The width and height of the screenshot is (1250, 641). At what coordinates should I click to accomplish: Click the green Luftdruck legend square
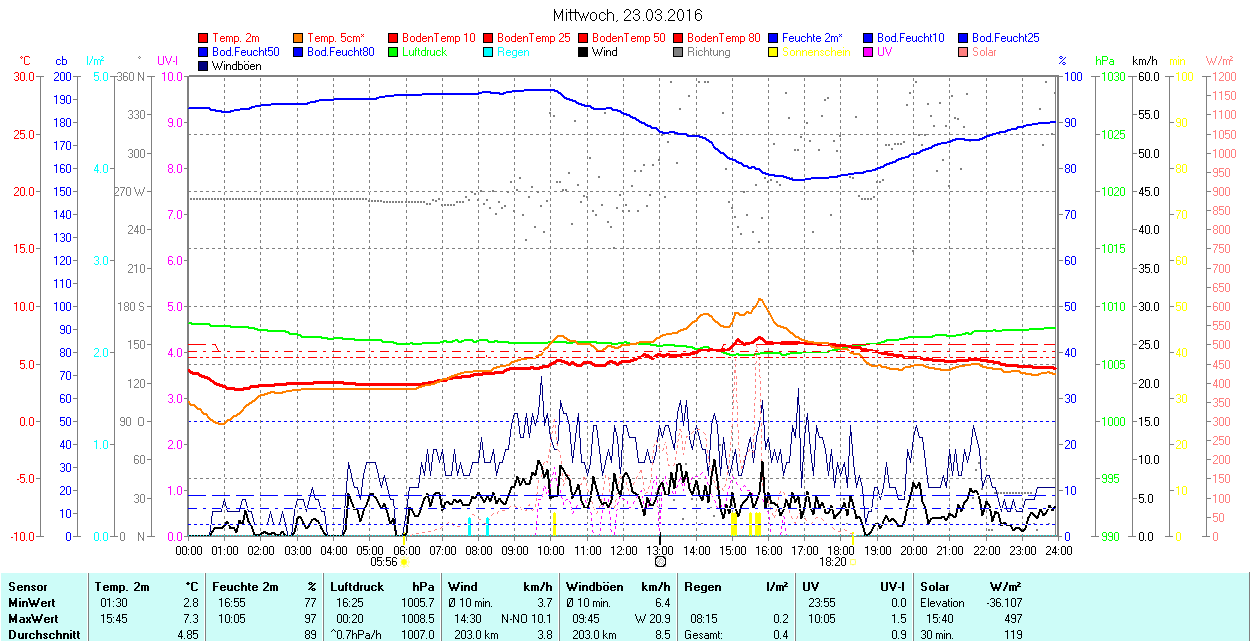click(393, 52)
